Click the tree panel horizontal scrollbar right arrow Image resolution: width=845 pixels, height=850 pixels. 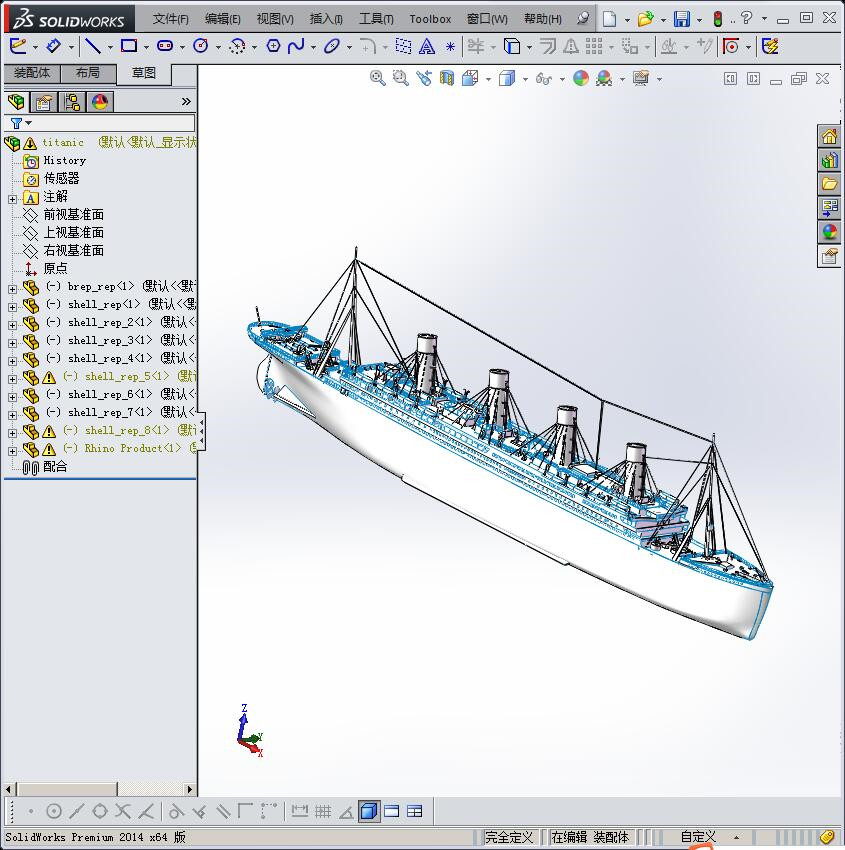coord(189,789)
